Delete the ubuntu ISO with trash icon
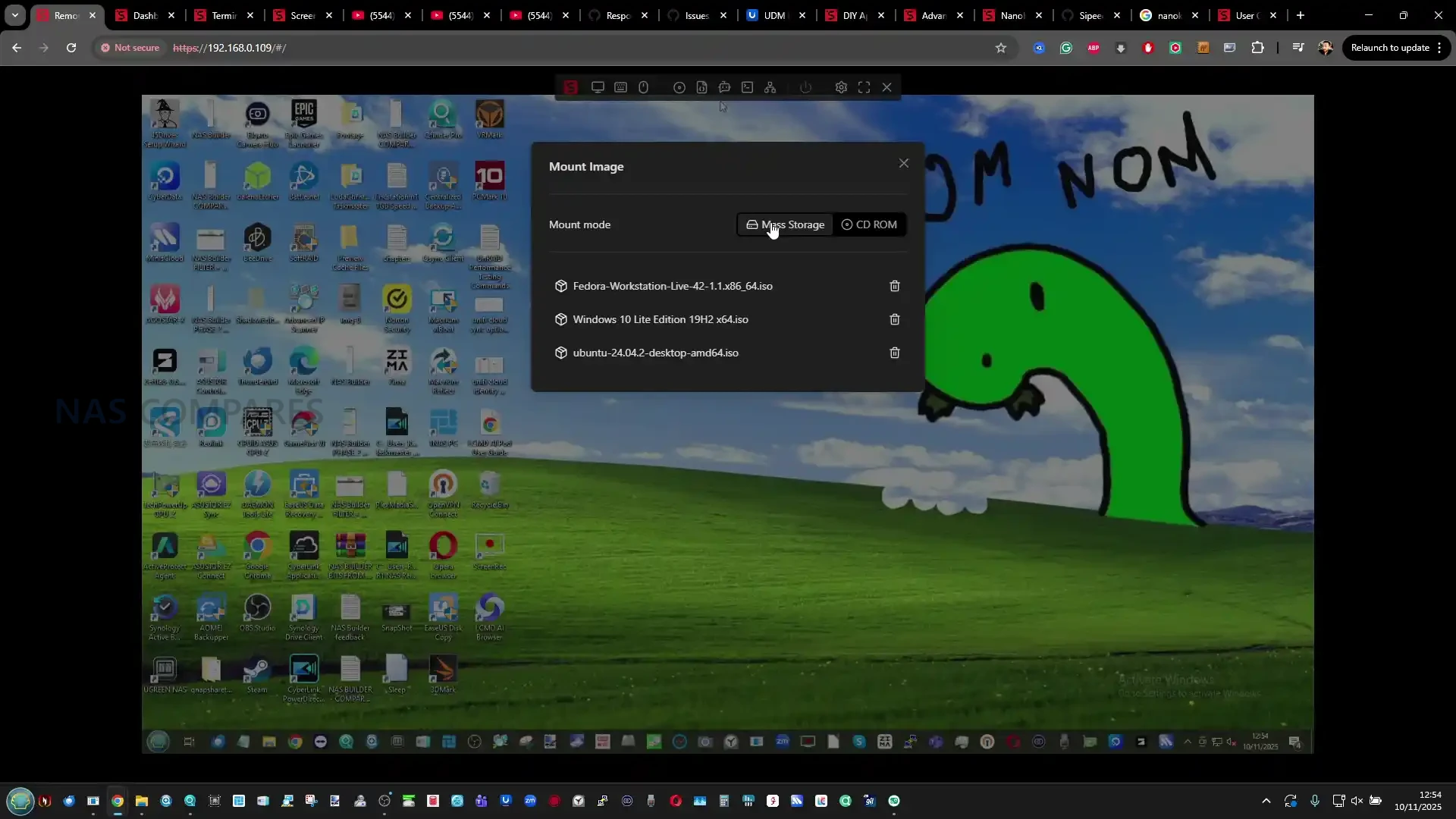This screenshot has width=1456, height=819. click(895, 353)
